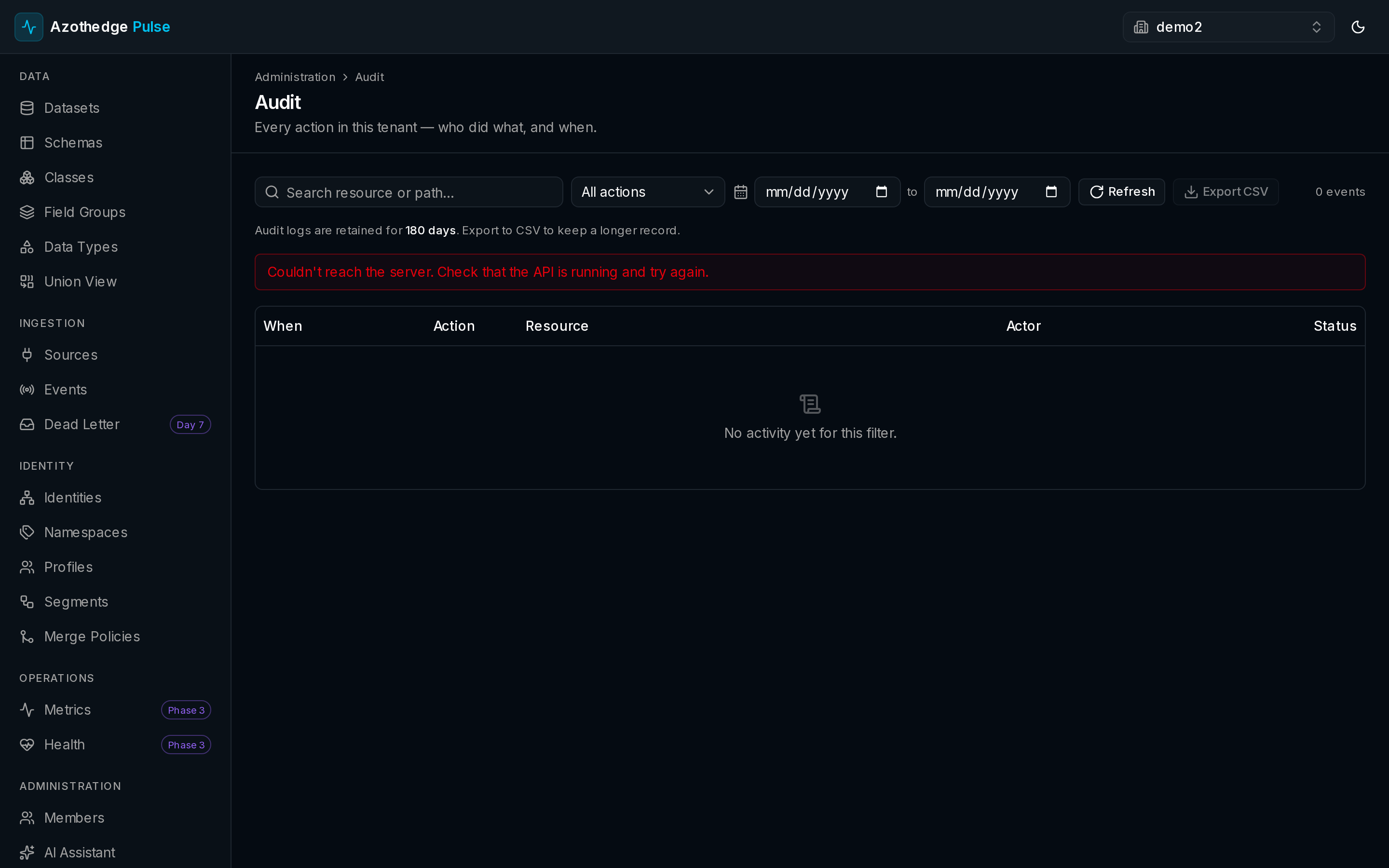Open AI Assistant page
1389x868 pixels.
(115, 853)
